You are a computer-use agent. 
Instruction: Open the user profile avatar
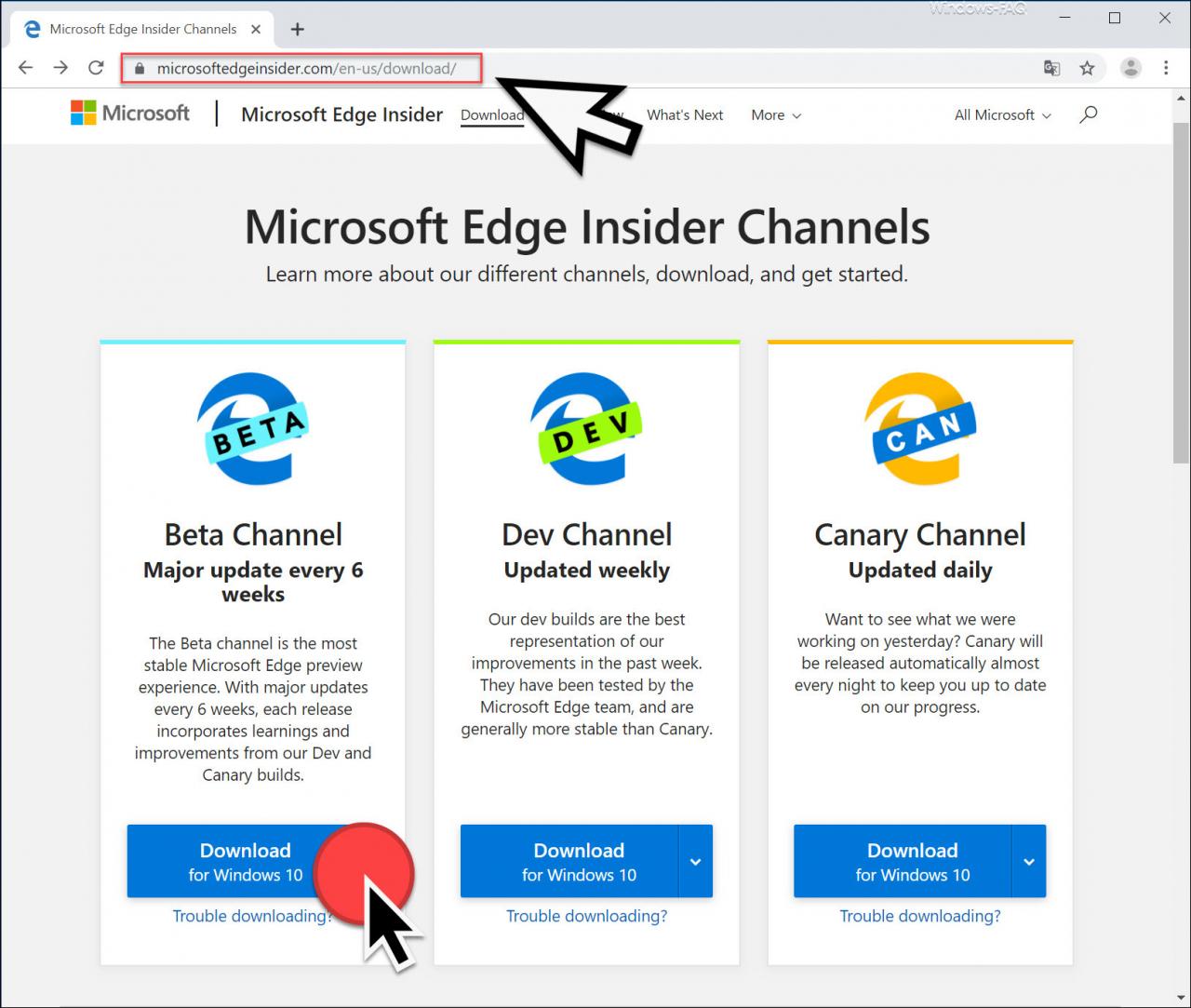(x=1131, y=68)
